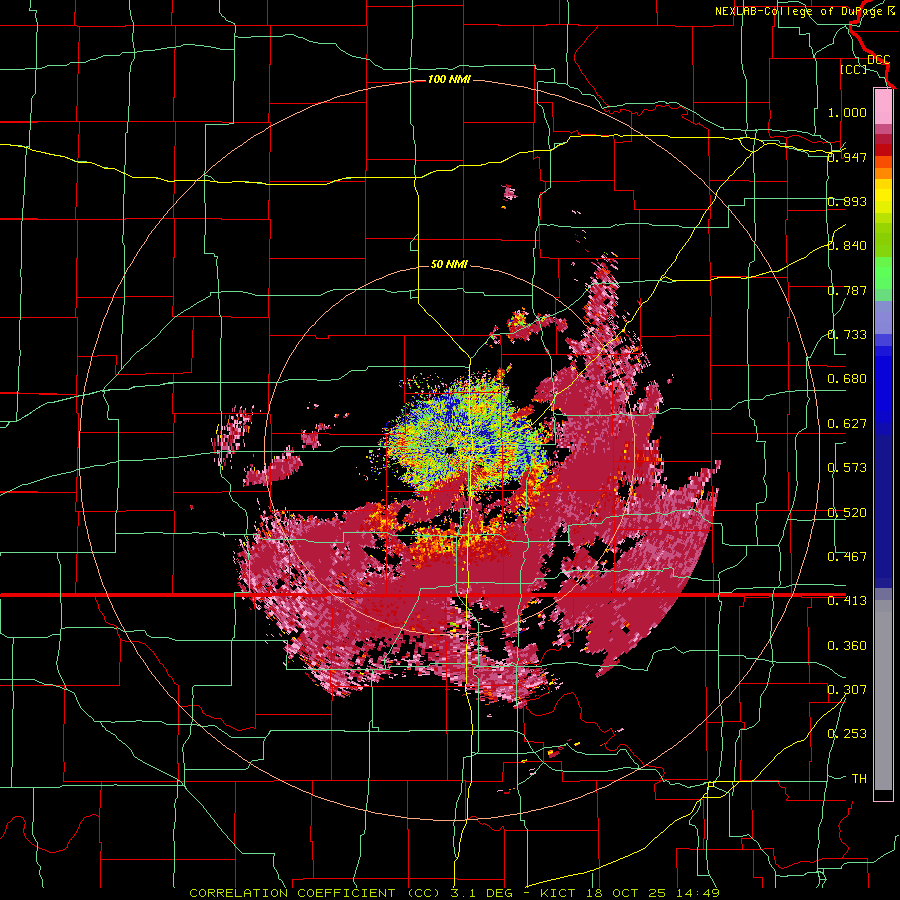Click the TH threshold label on the scale

click(859, 779)
